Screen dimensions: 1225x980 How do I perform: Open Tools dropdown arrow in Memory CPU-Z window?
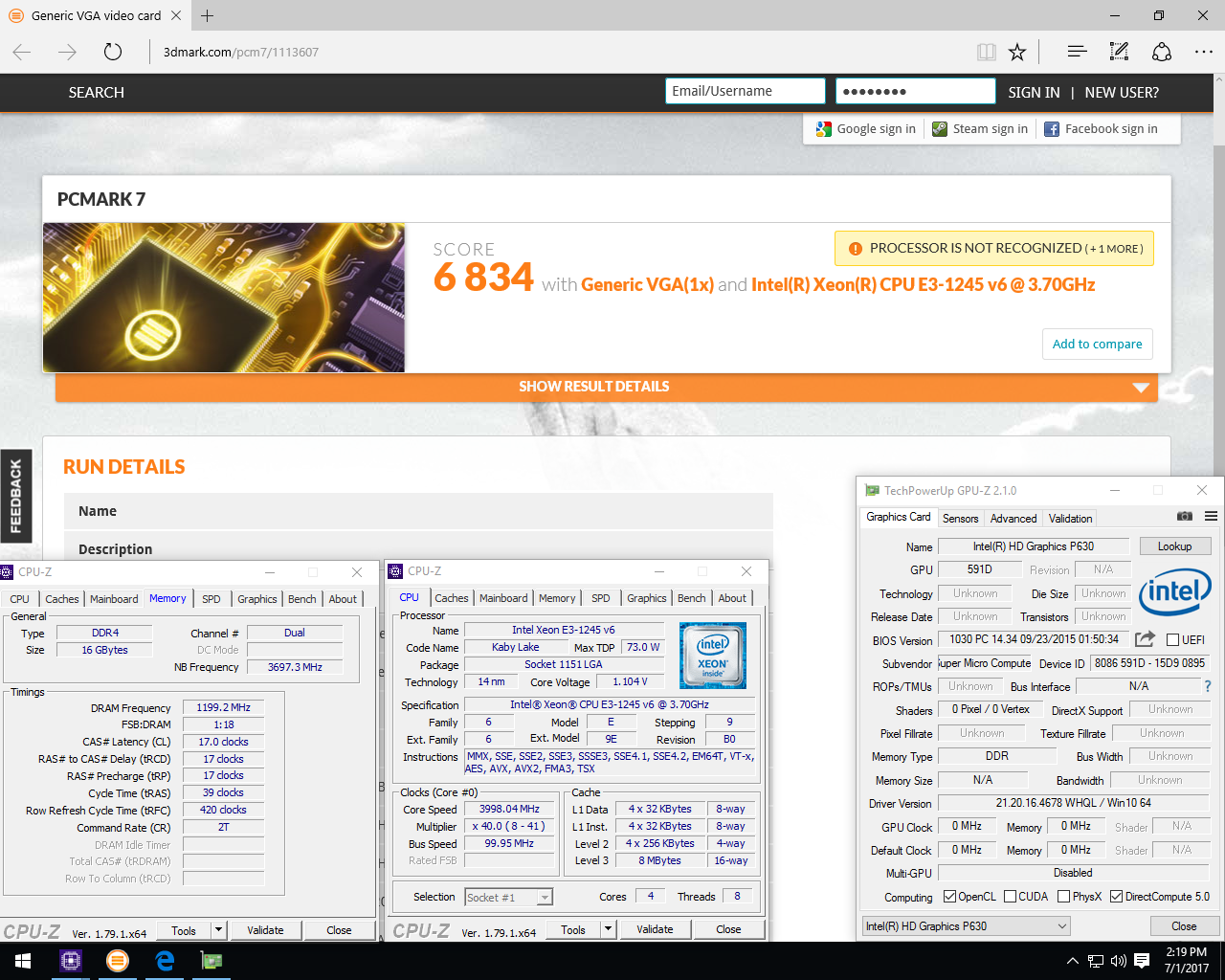click(218, 930)
